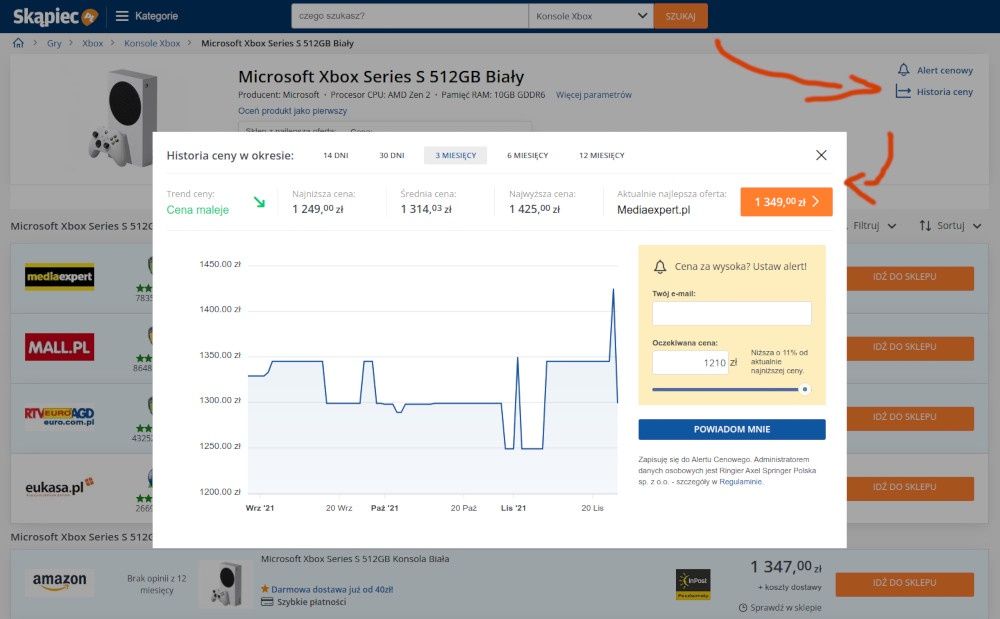Click the home breadcrumb icon

(x=18, y=43)
